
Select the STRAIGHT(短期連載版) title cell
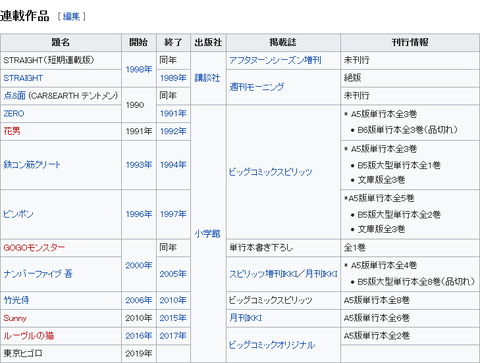(x=61, y=60)
